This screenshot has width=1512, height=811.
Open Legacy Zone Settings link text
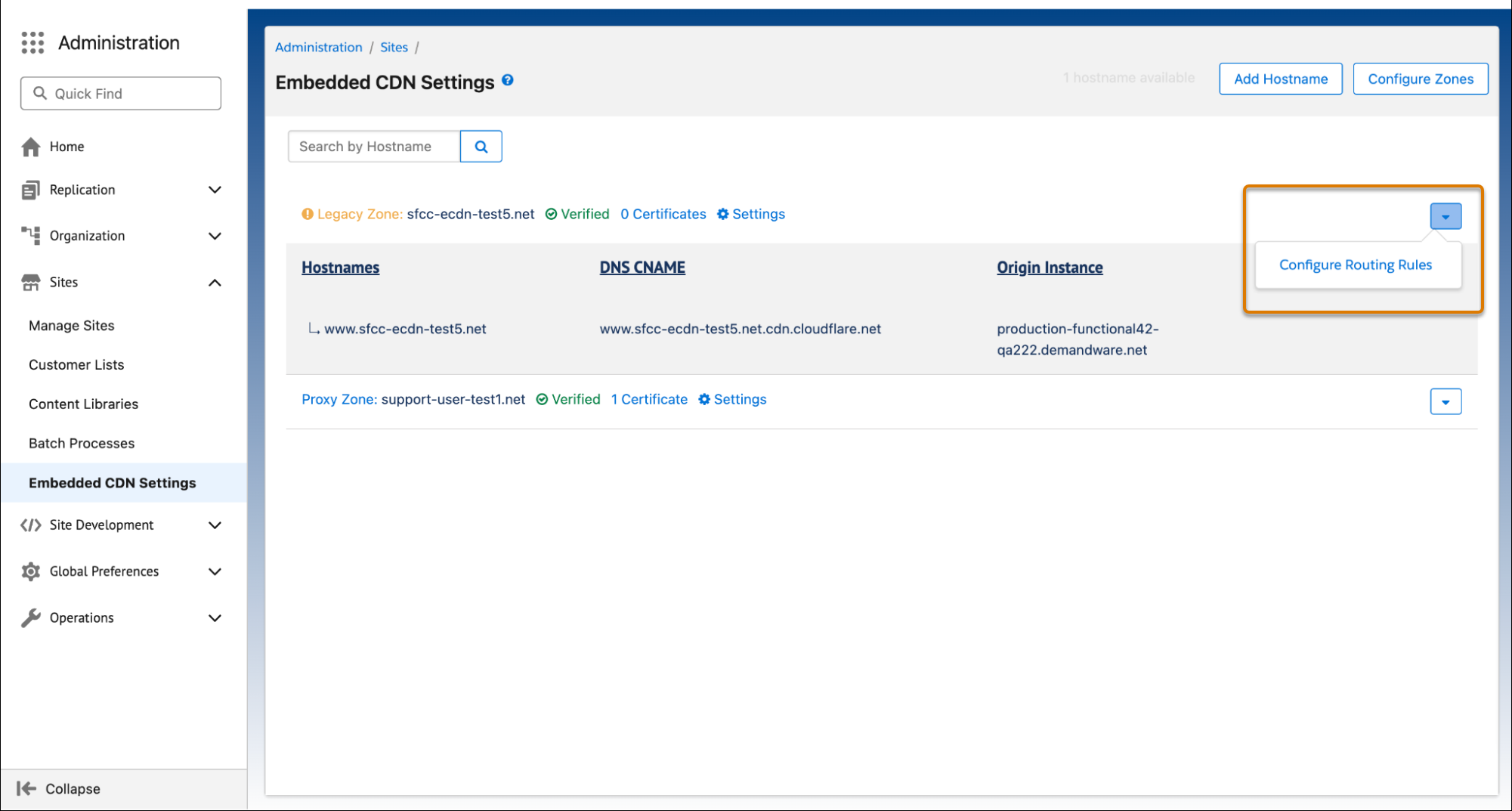point(759,214)
